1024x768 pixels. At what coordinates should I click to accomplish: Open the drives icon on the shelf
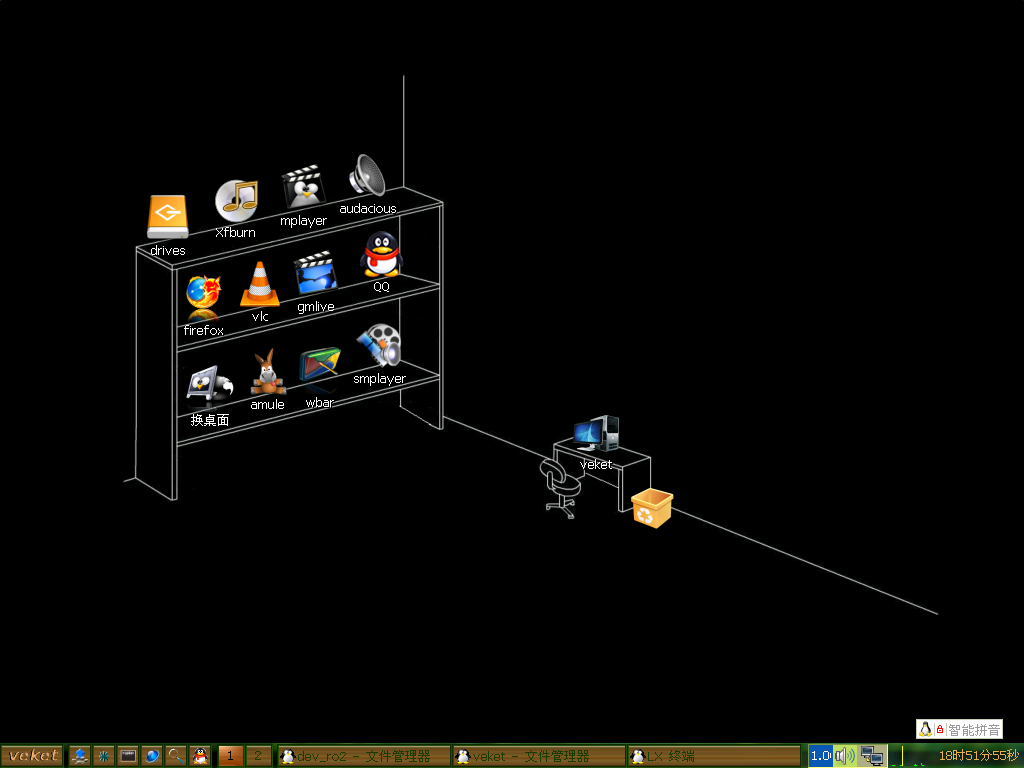(168, 217)
